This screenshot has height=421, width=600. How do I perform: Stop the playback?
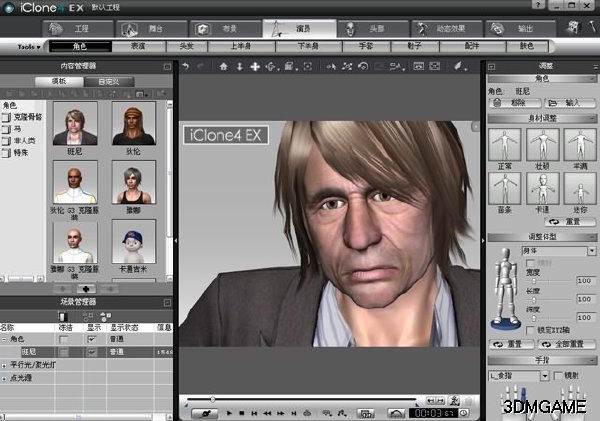coord(241,413)
